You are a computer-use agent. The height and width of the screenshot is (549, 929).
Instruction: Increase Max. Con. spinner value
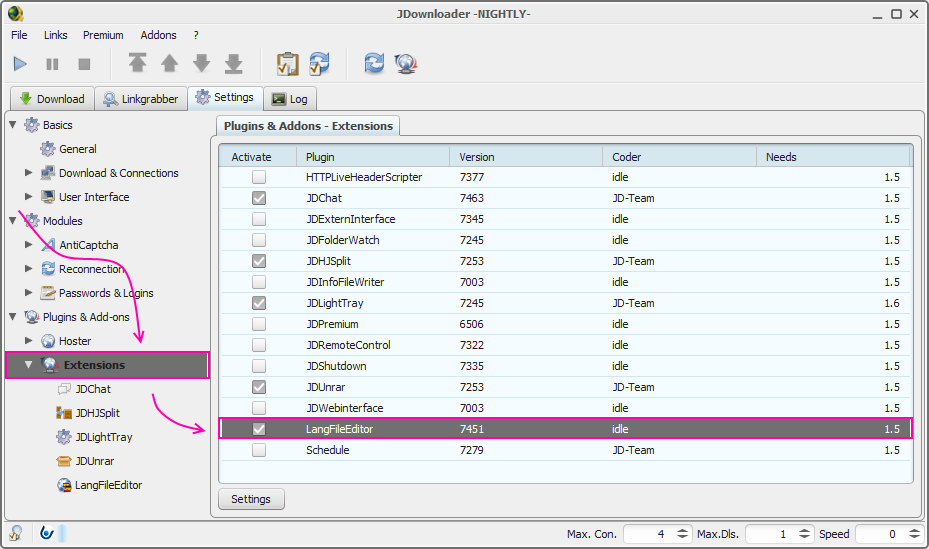(683, 530)
